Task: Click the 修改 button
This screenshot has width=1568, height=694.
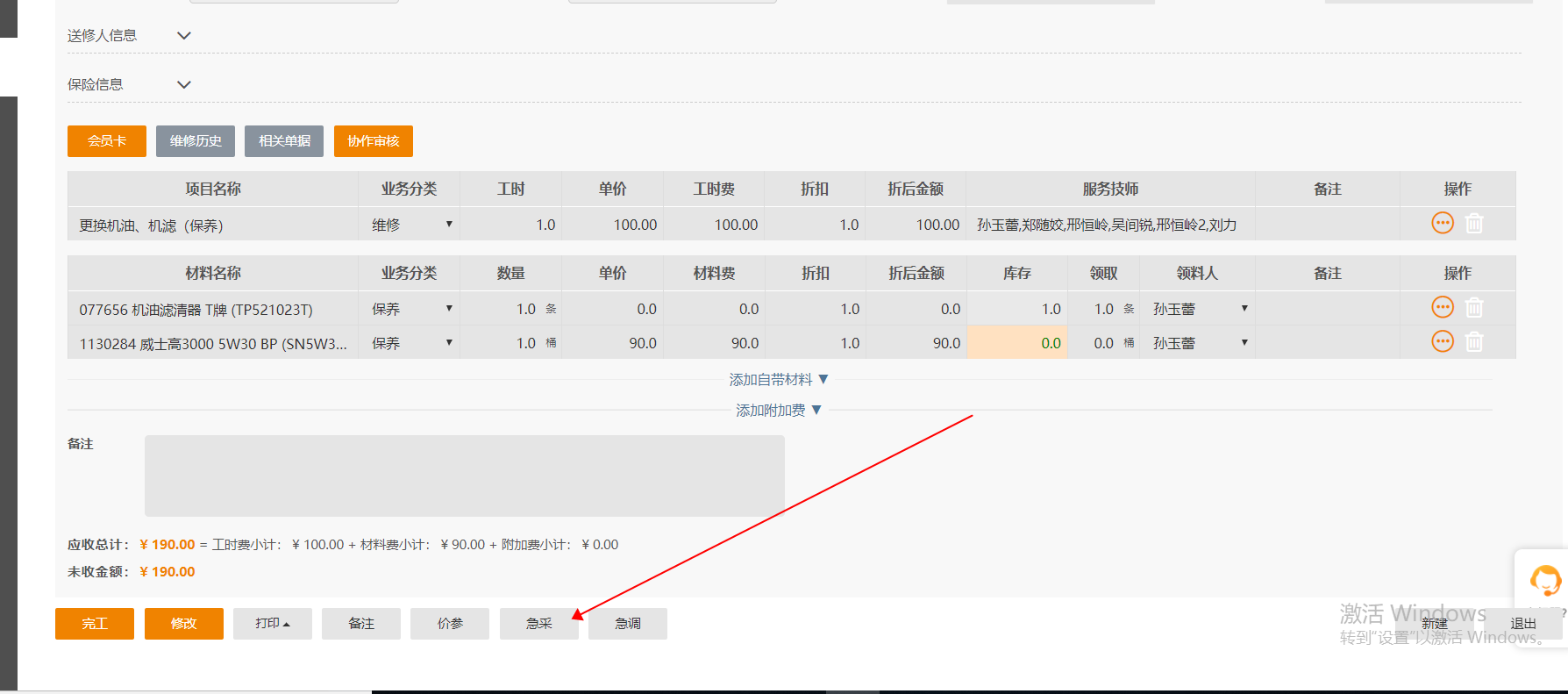Action: [184, 624]
